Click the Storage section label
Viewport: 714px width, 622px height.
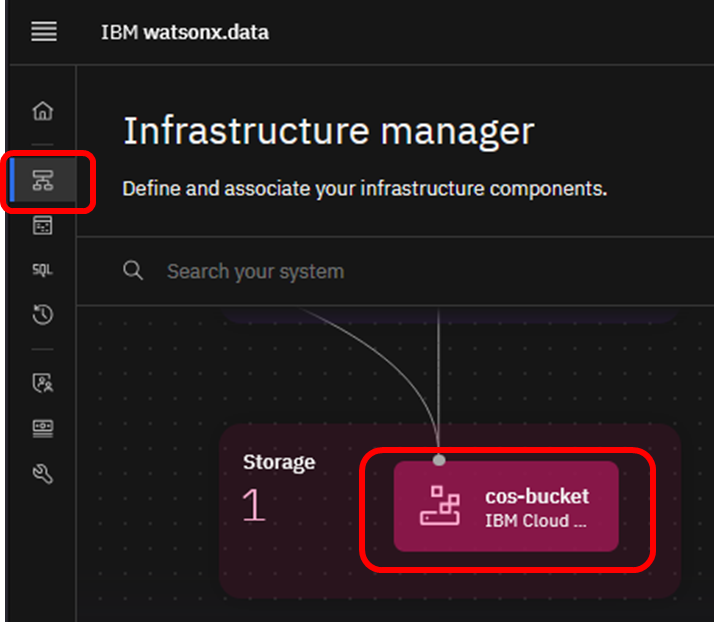(x=279, y=462)
